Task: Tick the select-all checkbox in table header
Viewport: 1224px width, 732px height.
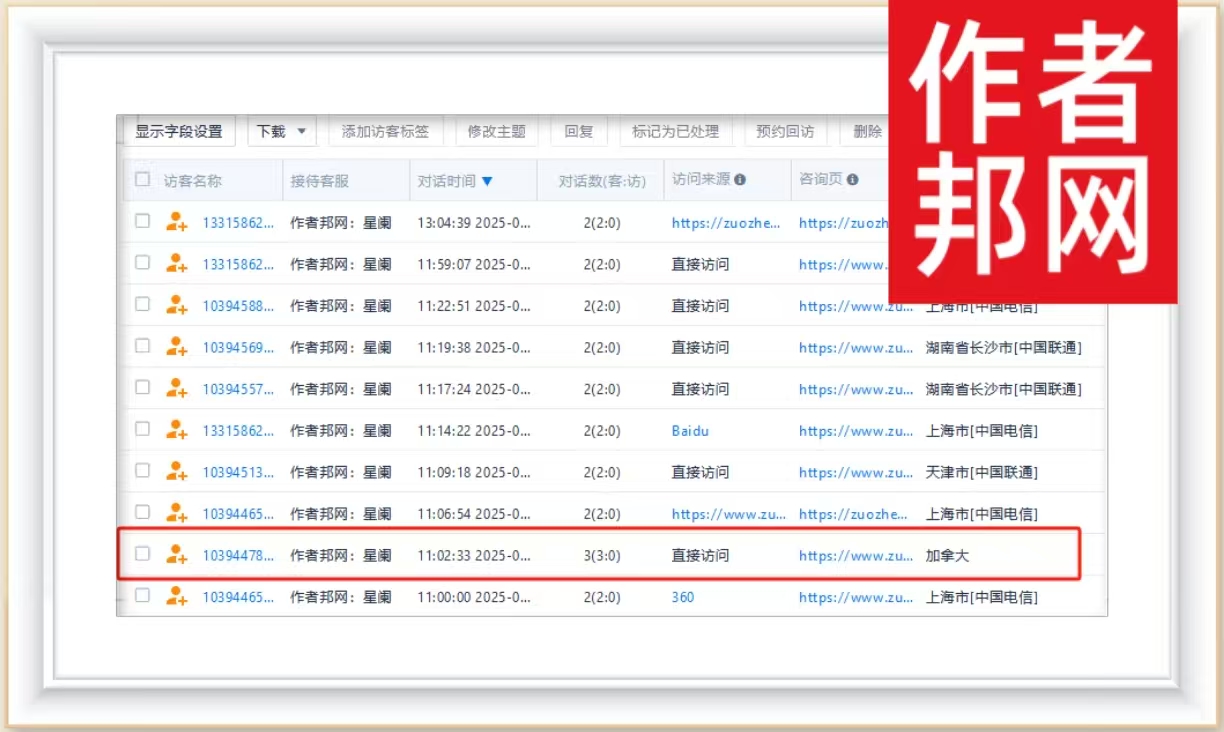Action: click(143, 180)
